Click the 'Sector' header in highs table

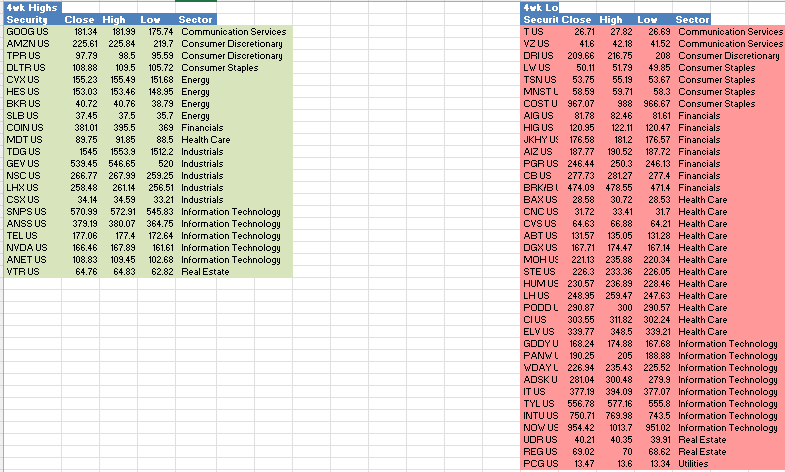tap(196, 20)
